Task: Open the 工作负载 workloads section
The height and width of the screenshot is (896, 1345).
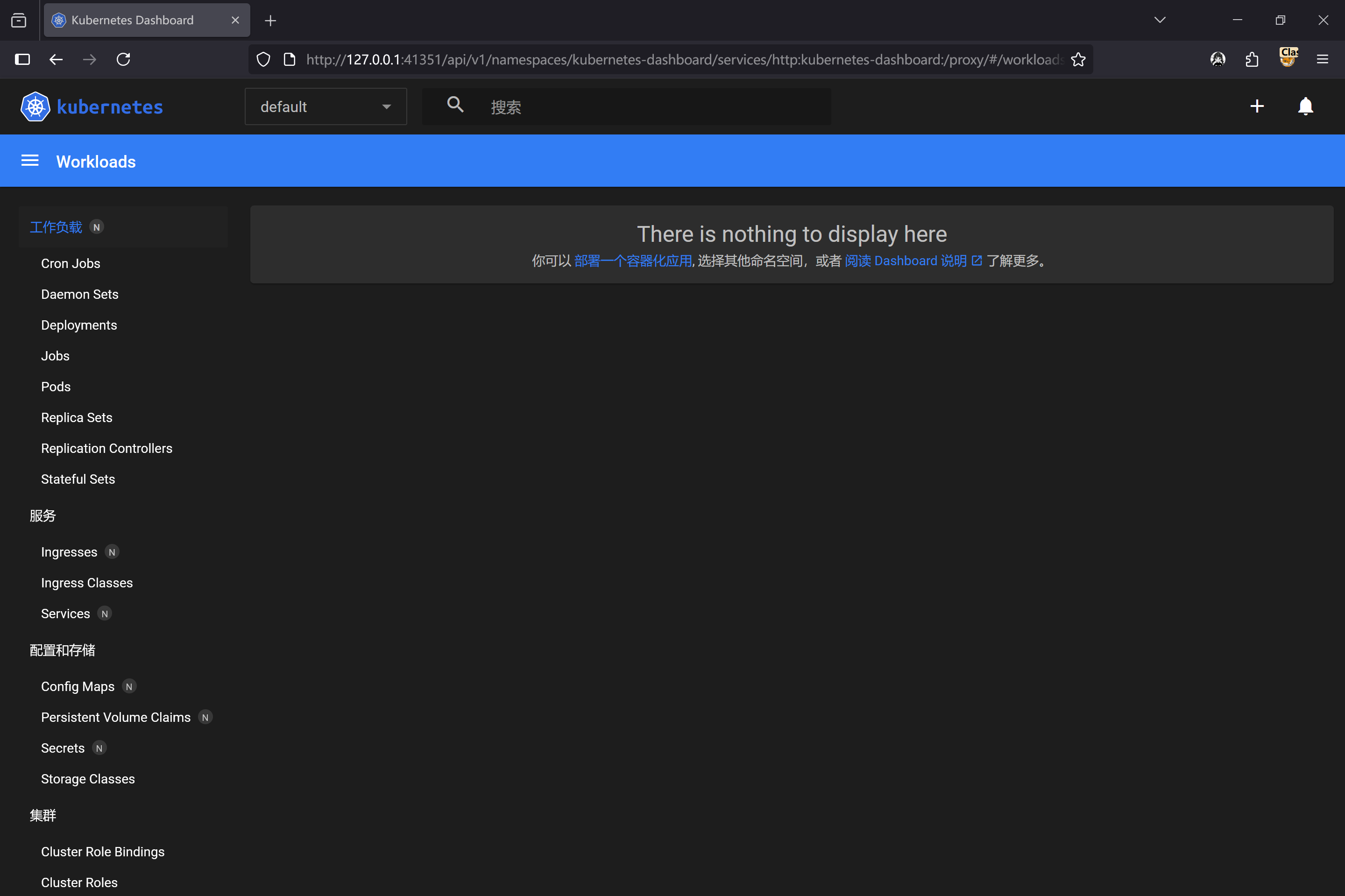Action: pyautogui.click(x=56, y=227)
